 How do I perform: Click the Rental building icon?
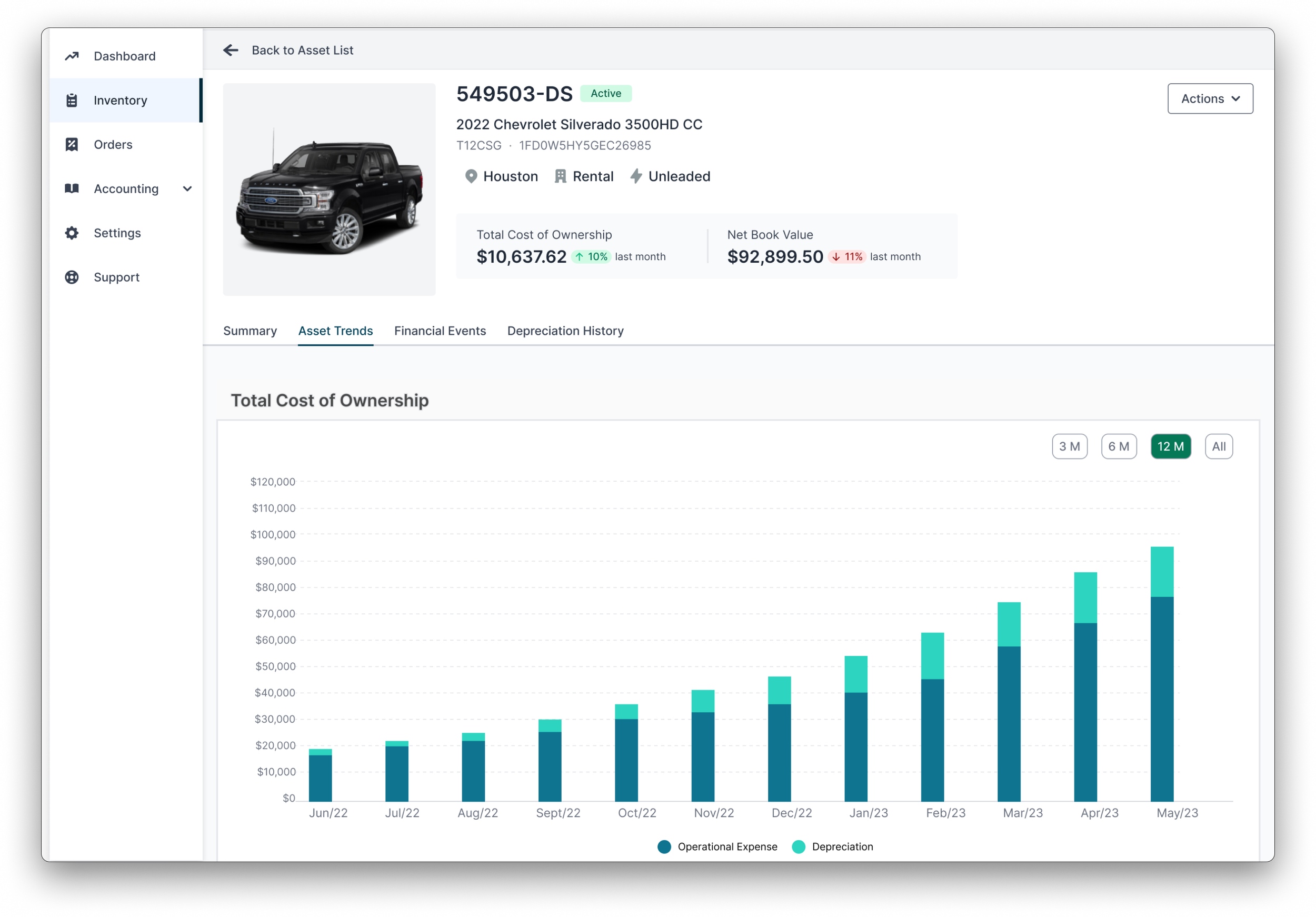click(560, 176)
